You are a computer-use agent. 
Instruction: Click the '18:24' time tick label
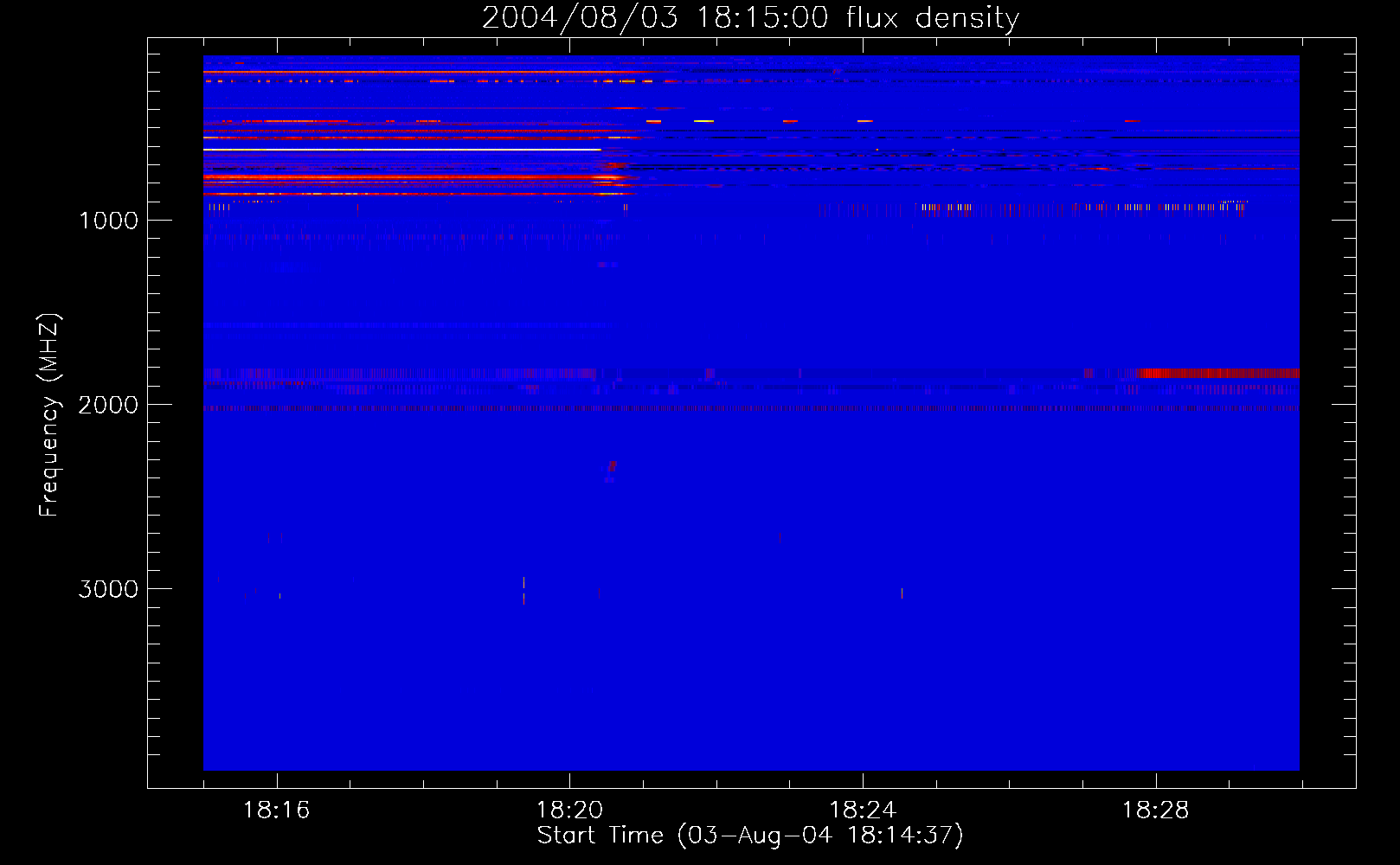[863, 811]
